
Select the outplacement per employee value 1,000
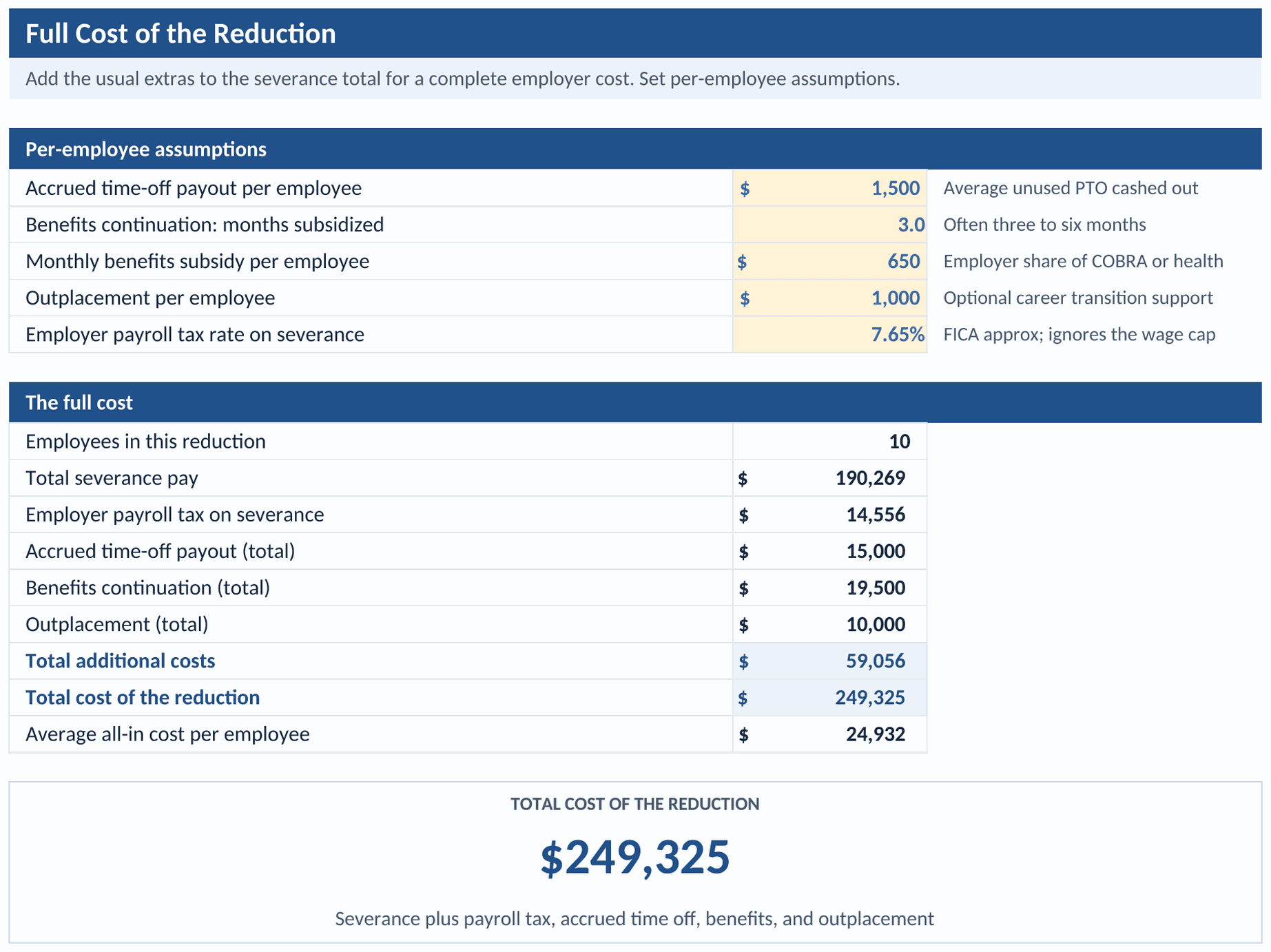pos(829,298)
